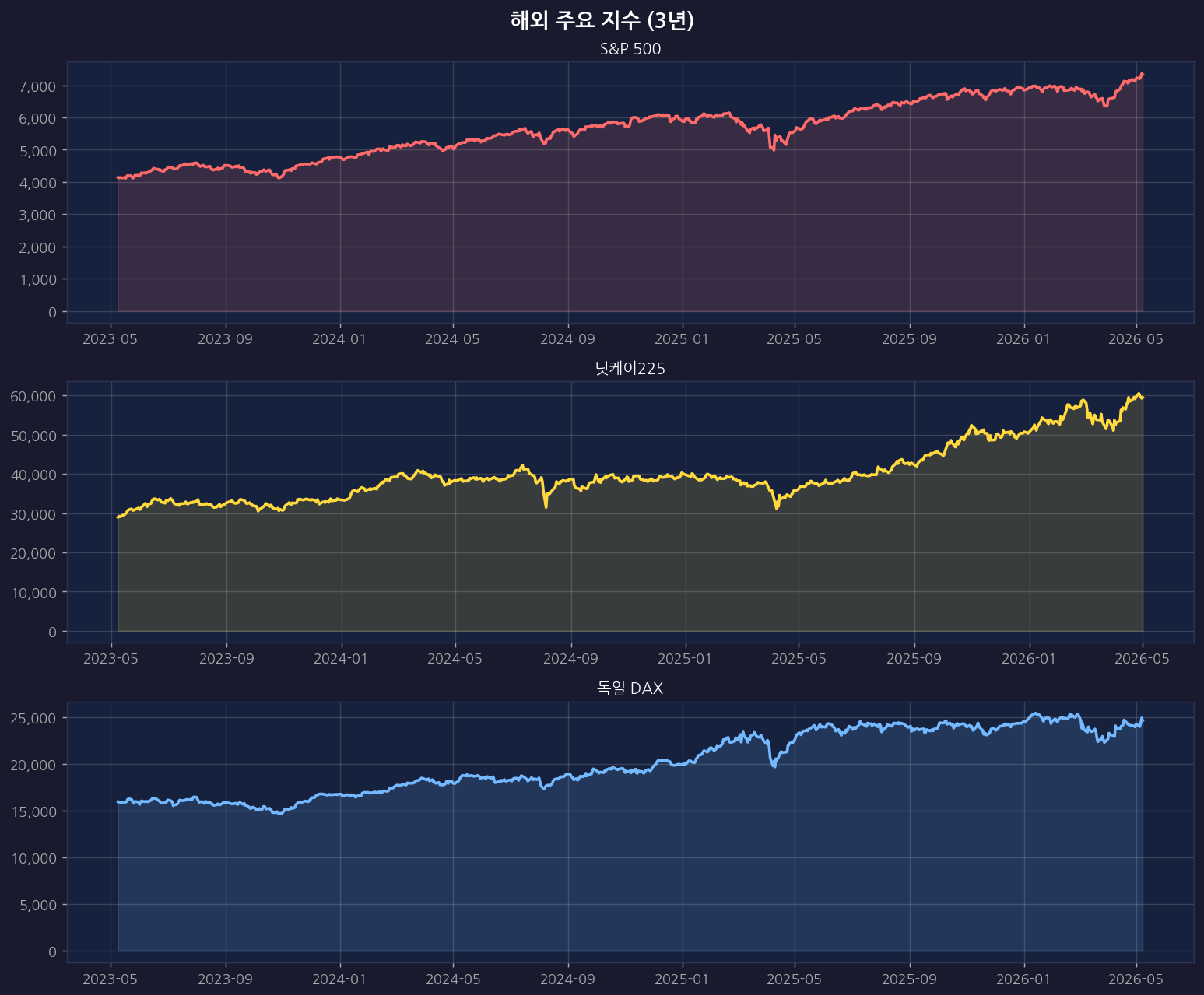Viewport: 1204px width, 995px height.
Task: Click the 7,000 label on S&P 500 axis
Action: pyautogui.click(x=37, y=86)
